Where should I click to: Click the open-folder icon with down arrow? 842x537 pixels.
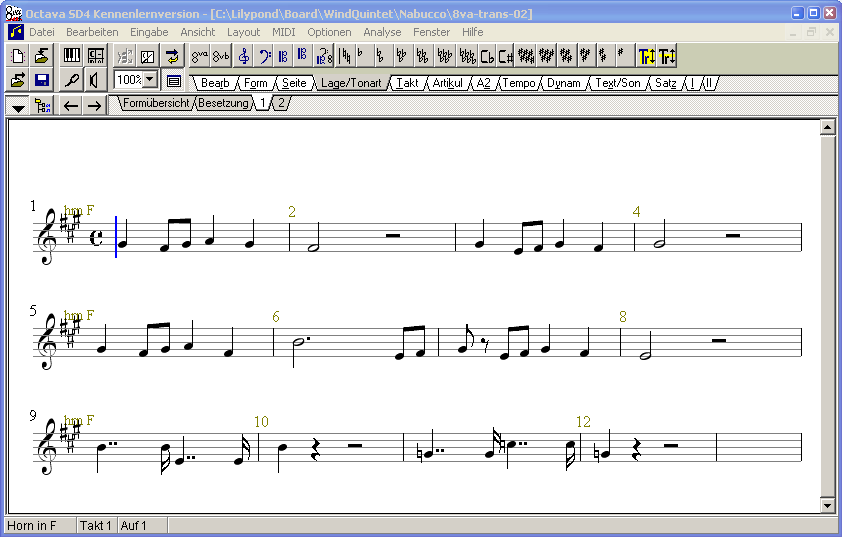point(41,56)
